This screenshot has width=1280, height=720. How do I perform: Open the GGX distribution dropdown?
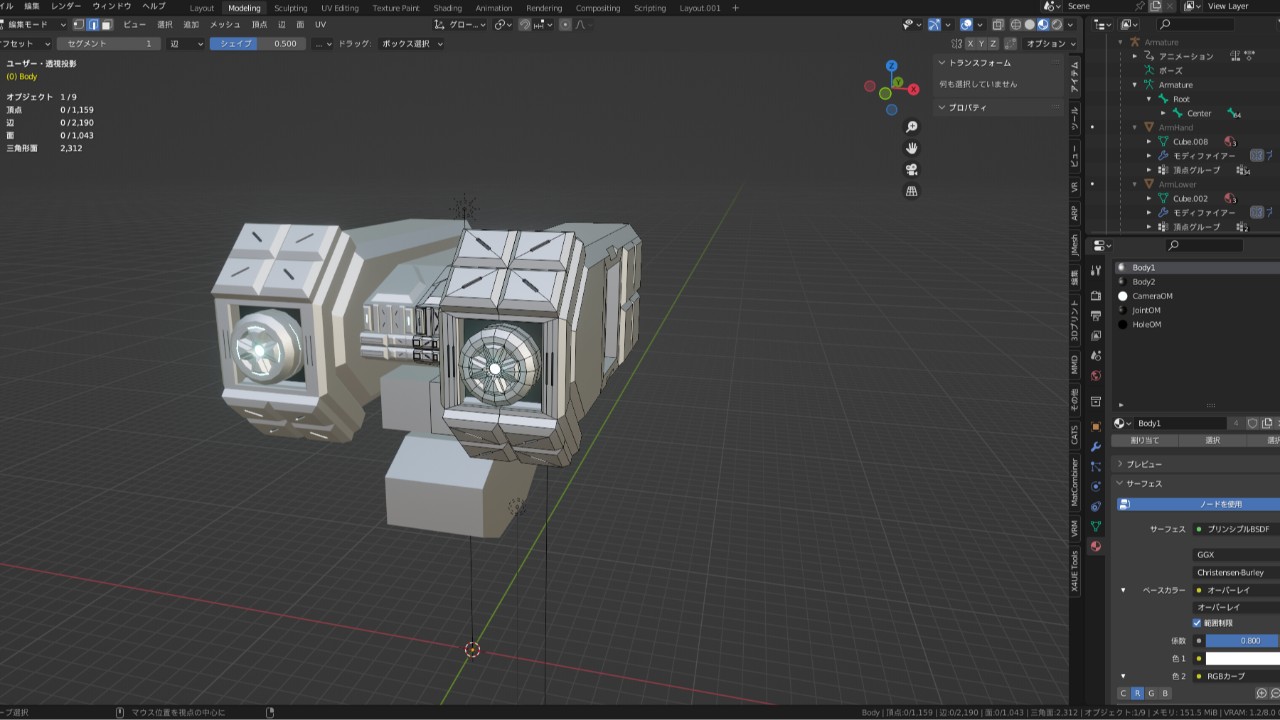[x=1236, y=554]
